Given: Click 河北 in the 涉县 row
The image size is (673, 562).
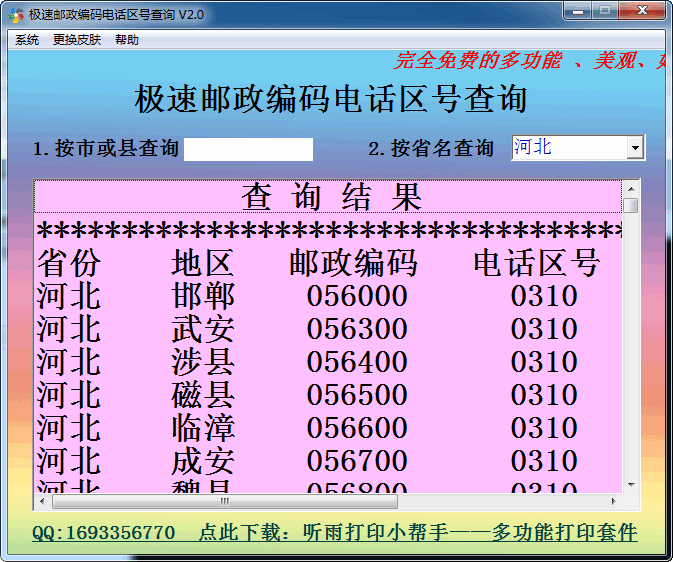Looking at the screenshot, I should (x=69, y=362).
